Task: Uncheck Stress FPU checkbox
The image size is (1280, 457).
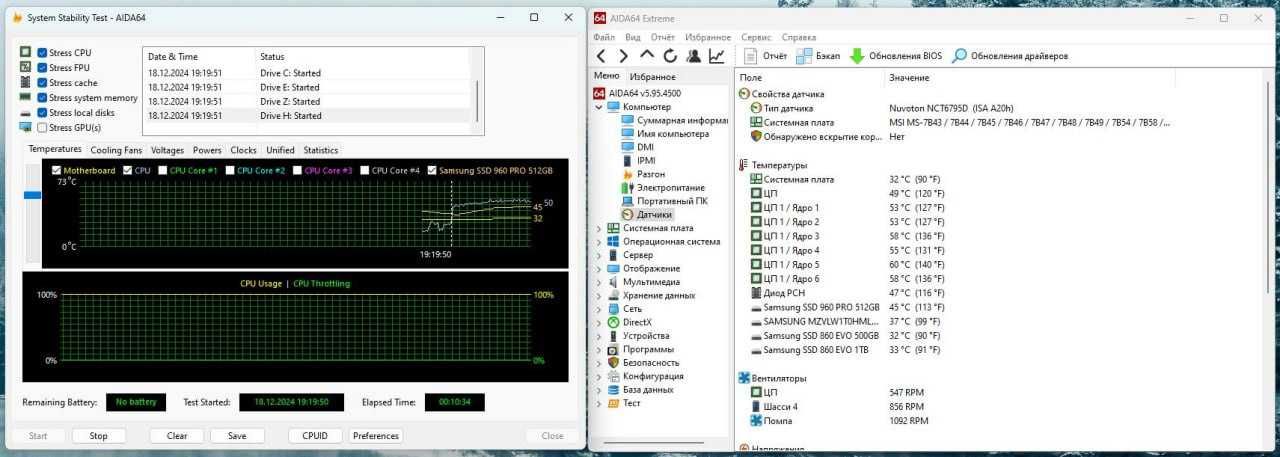Action: coord(42,68)
